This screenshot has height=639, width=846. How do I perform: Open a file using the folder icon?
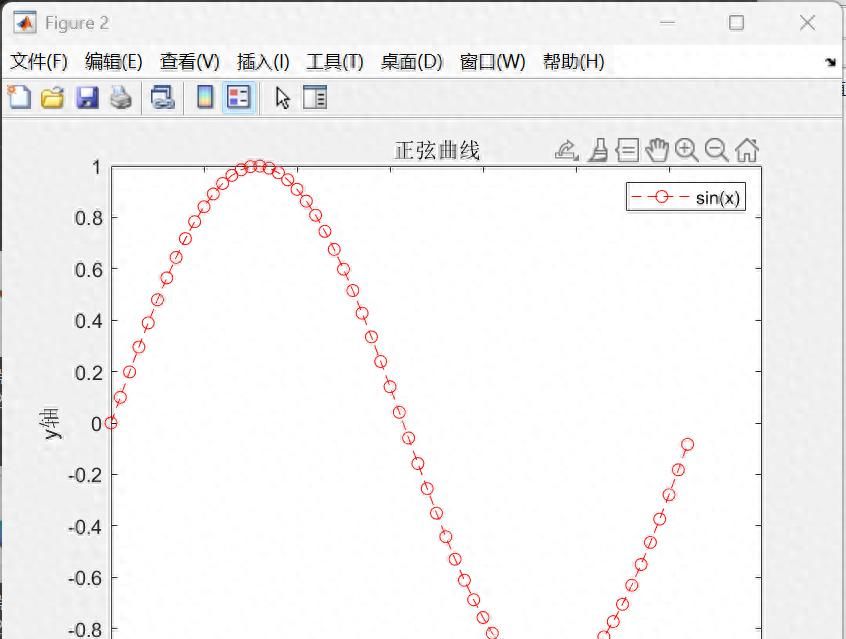pyautogui.click(x=52, y=97)
